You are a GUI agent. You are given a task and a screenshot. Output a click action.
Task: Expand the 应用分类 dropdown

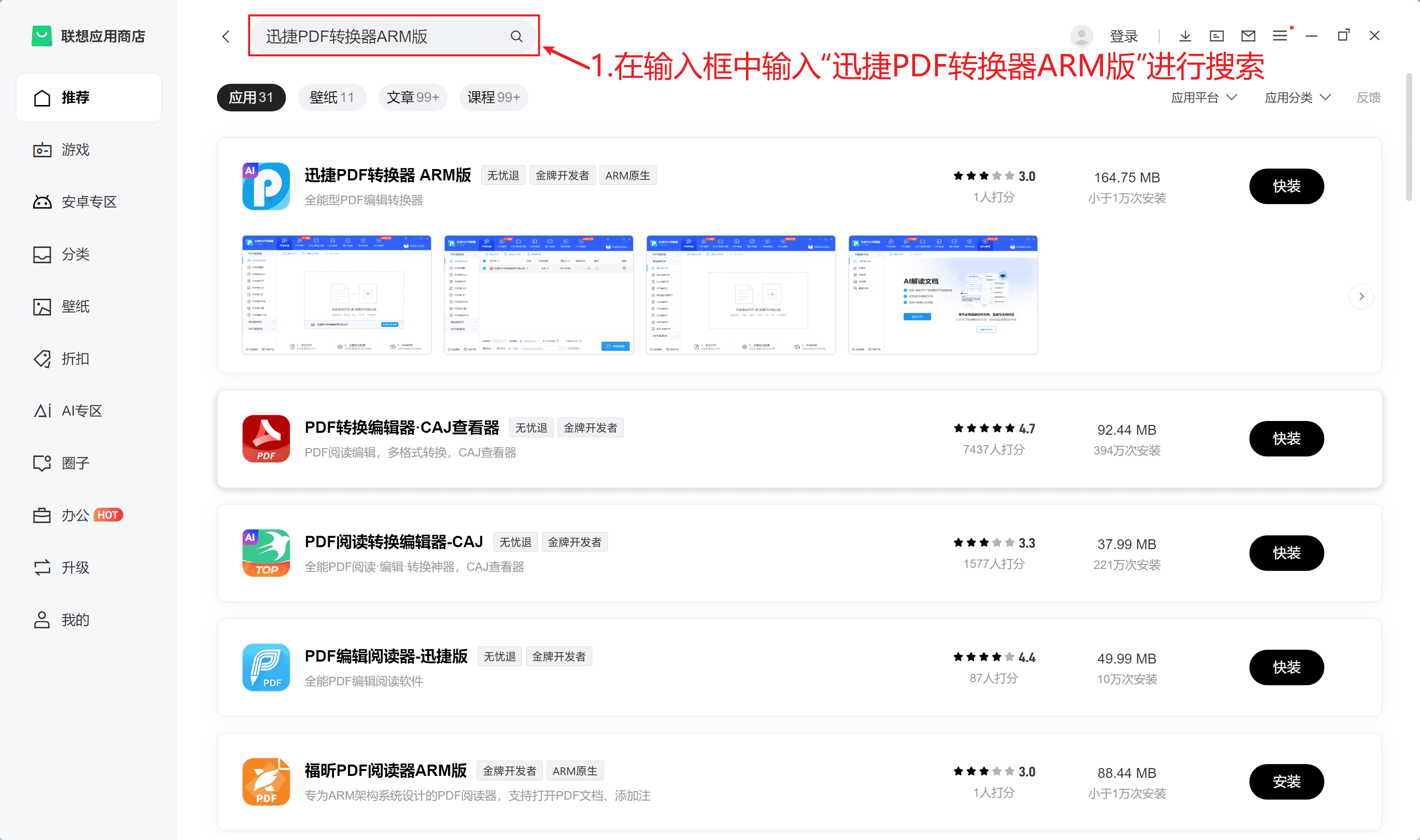pyautogui.click(x=1298, y=97)
